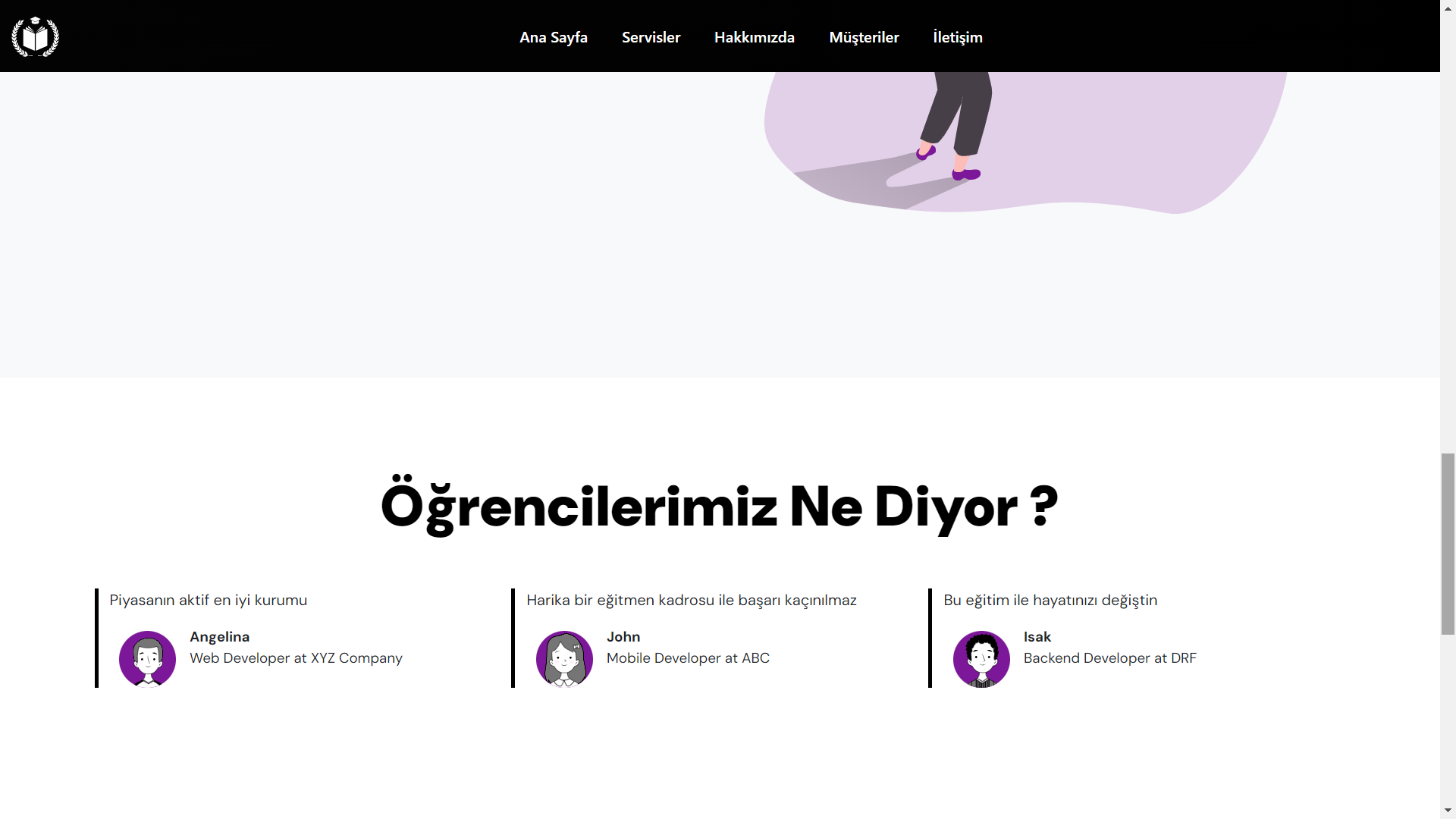
Task: Click the name Angelina
Action: coord(219,637)
